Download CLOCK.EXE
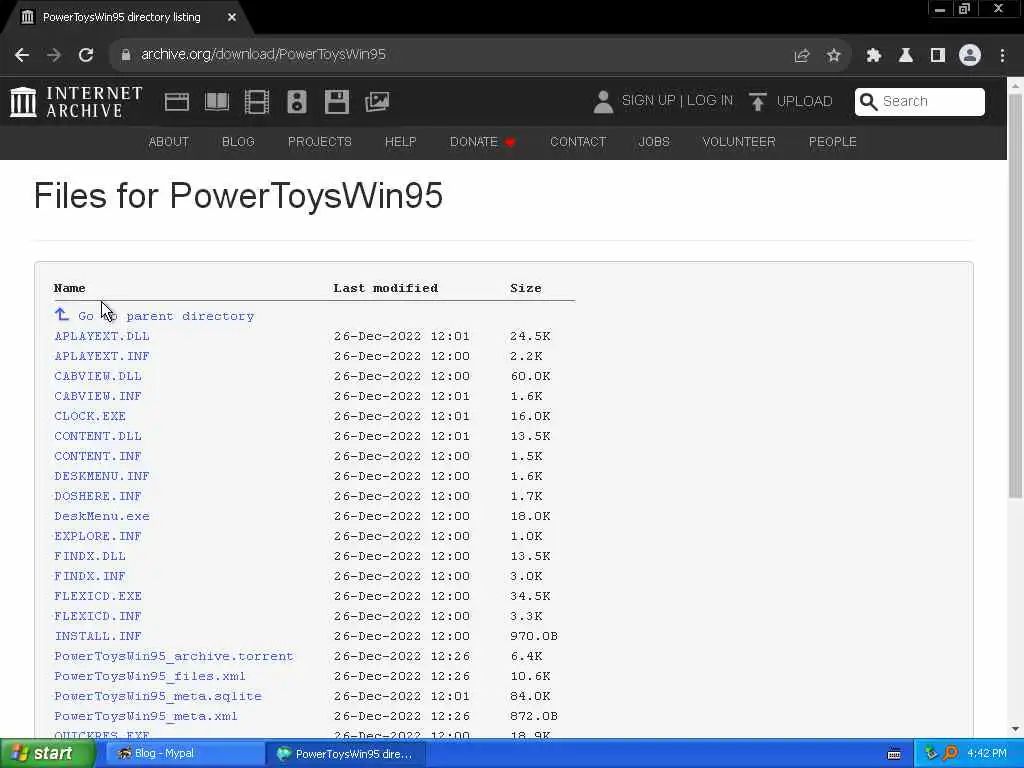Image resolution: width=1024 pixels, height=768 pixels. tap(90, 416)
